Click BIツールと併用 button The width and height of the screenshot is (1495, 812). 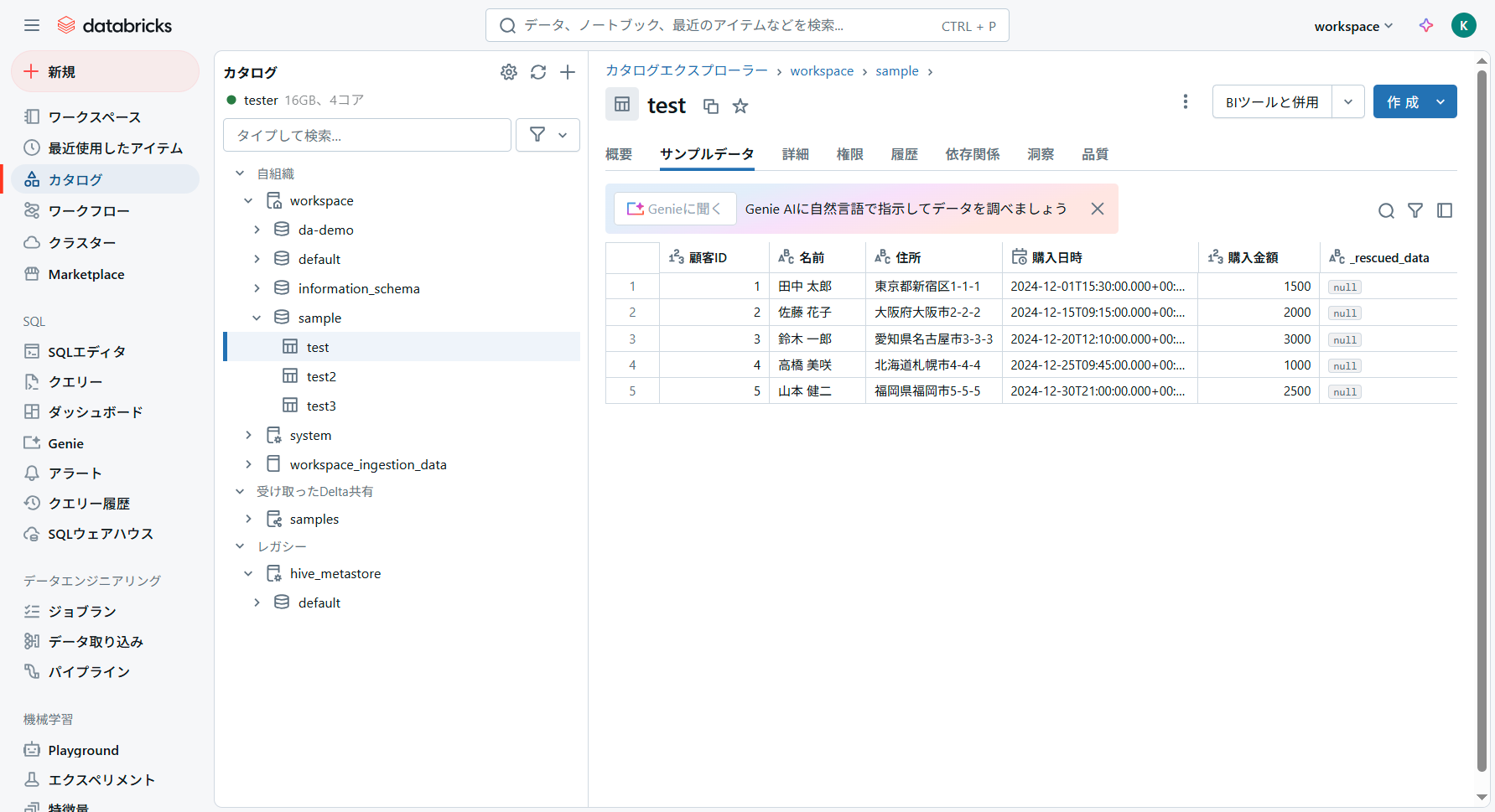click(1272, 101)
